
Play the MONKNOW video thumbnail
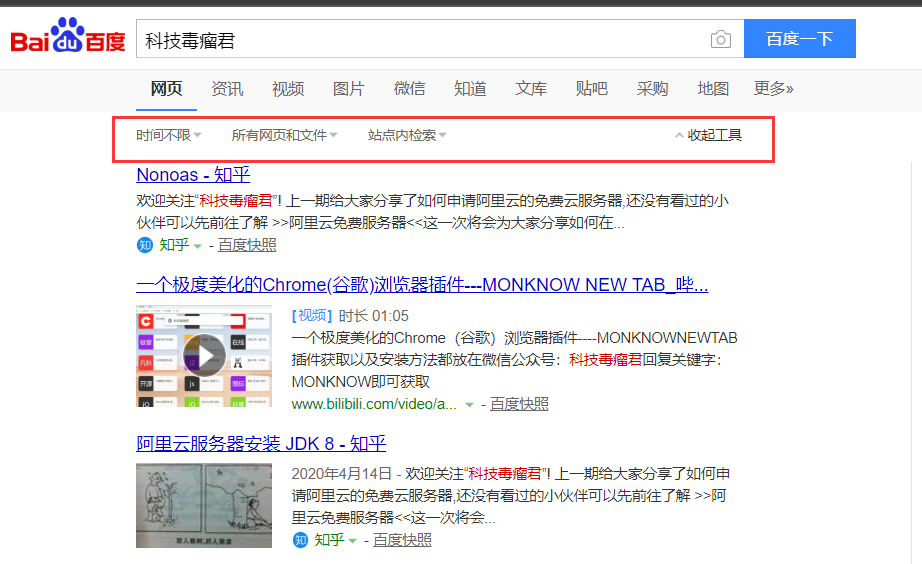[204, 356]
